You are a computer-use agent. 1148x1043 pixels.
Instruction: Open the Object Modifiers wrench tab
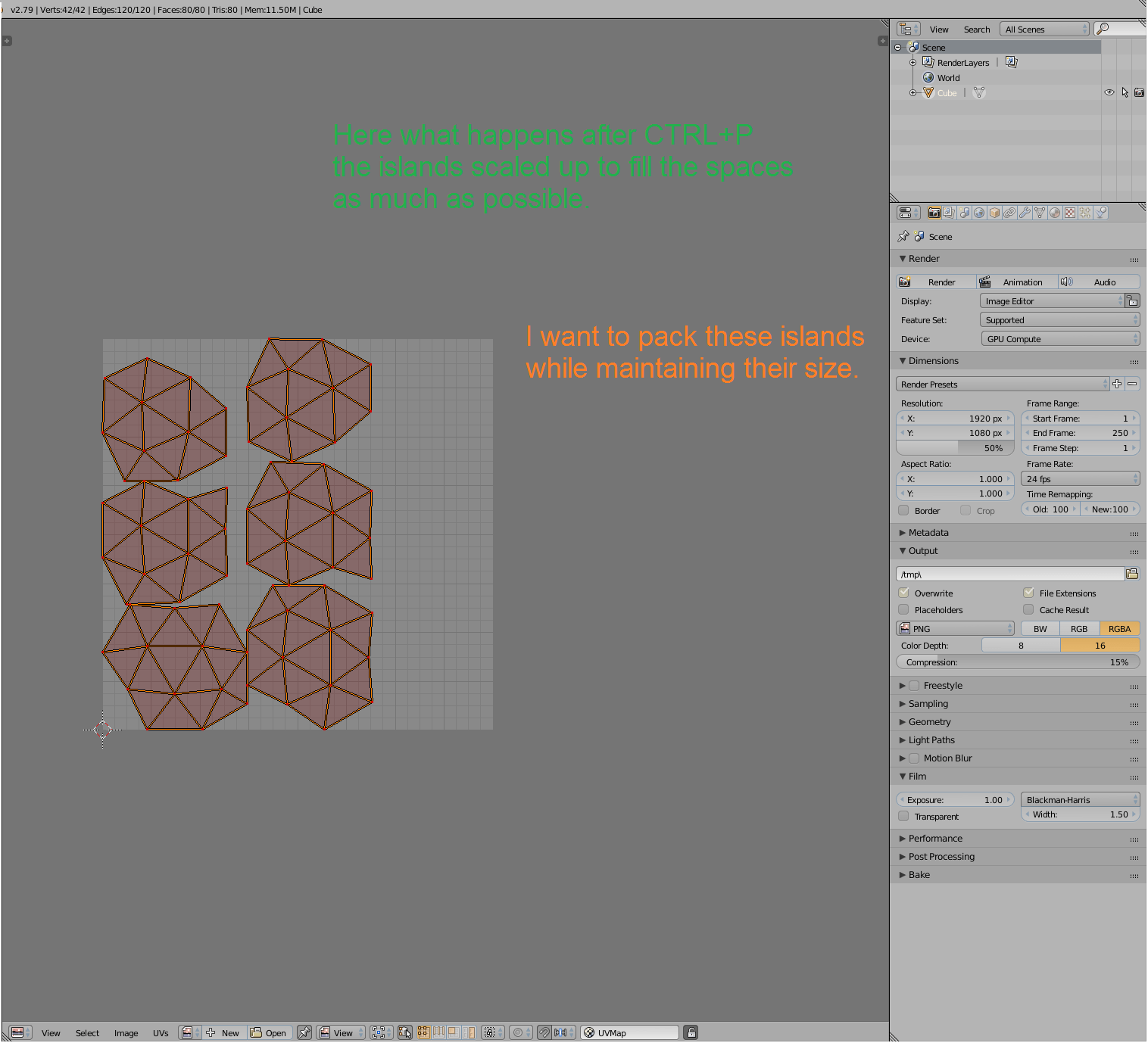[x=1025, y=213]
